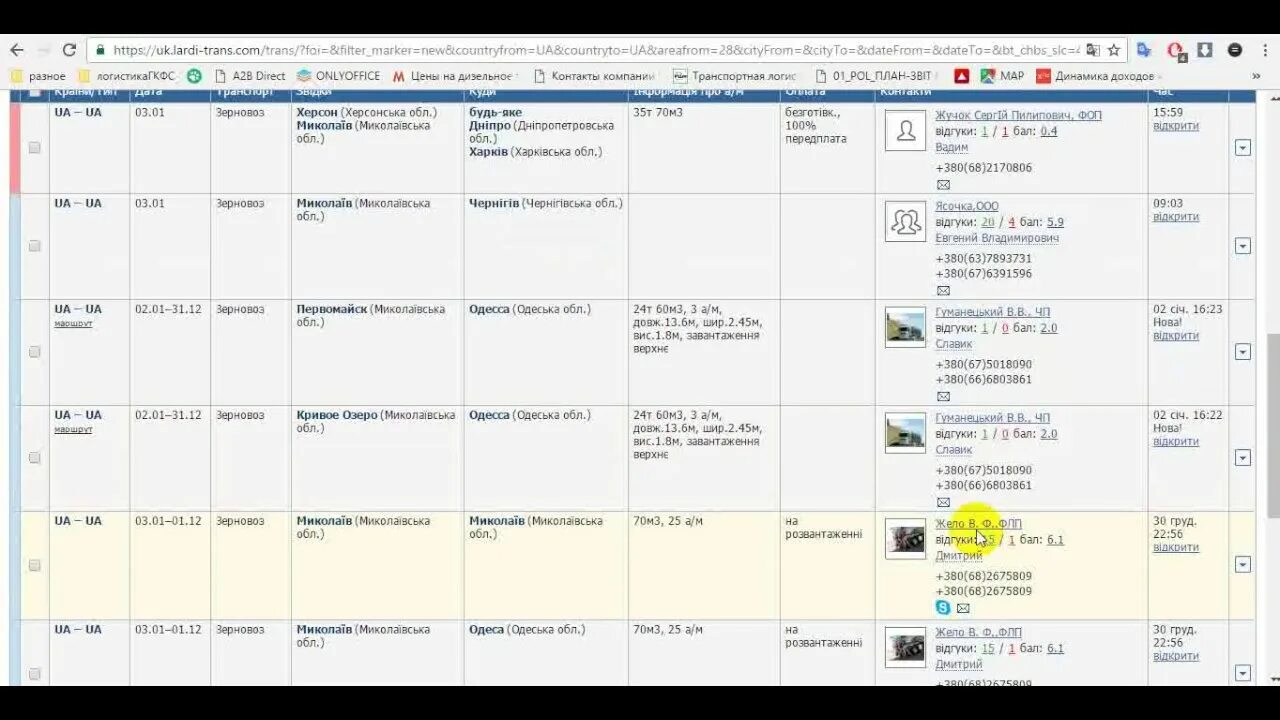Open Ясочка,ООО company link
This screenshot has height=720, width=1280.
(966, 207)
